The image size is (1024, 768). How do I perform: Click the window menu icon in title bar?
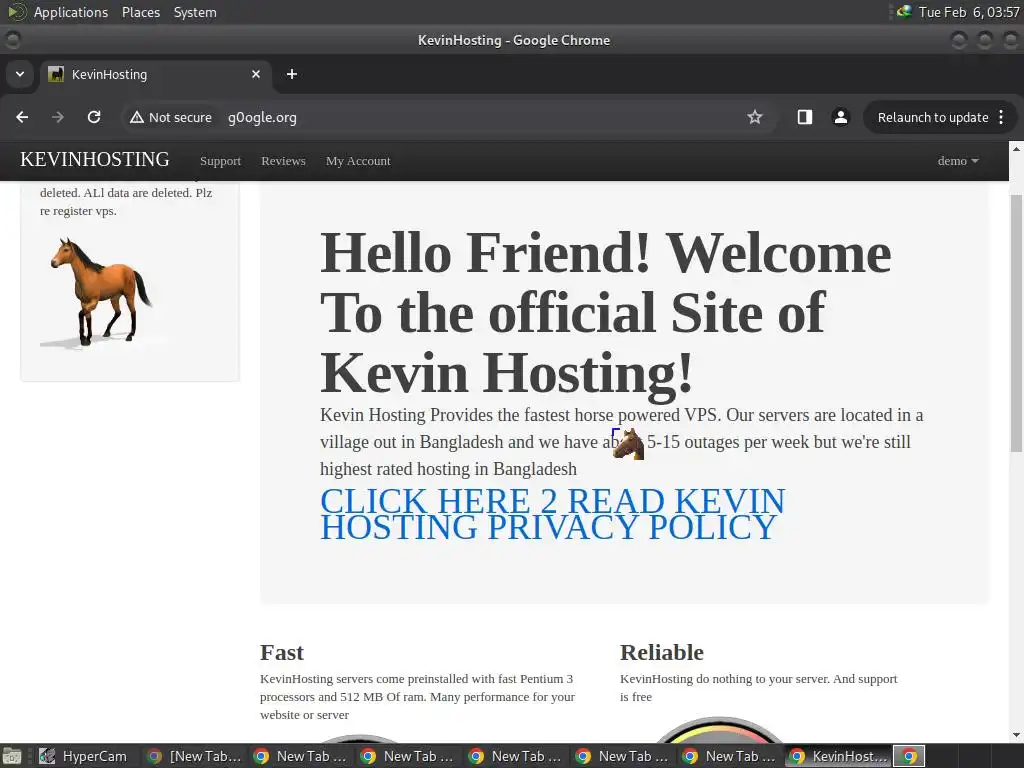12,40
